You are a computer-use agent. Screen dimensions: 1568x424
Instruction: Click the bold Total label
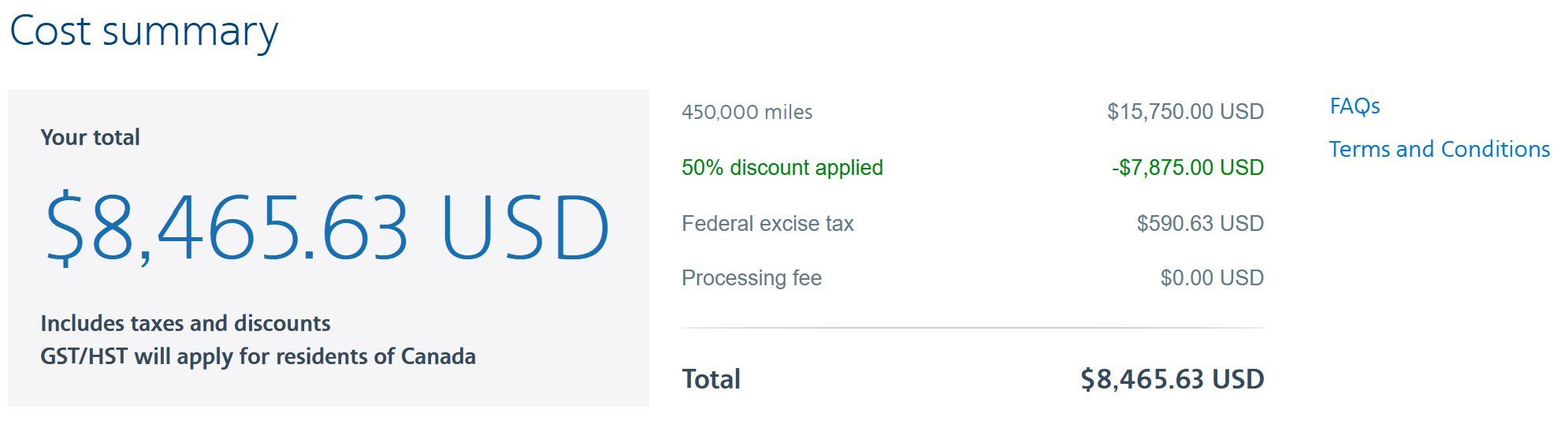point(711,380)
